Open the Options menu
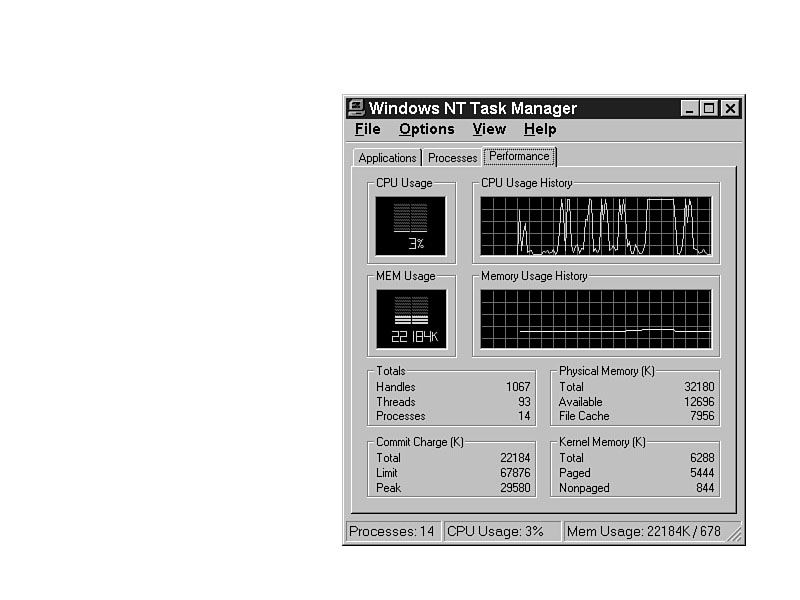 pyautogui.click(x=426, y=129)
